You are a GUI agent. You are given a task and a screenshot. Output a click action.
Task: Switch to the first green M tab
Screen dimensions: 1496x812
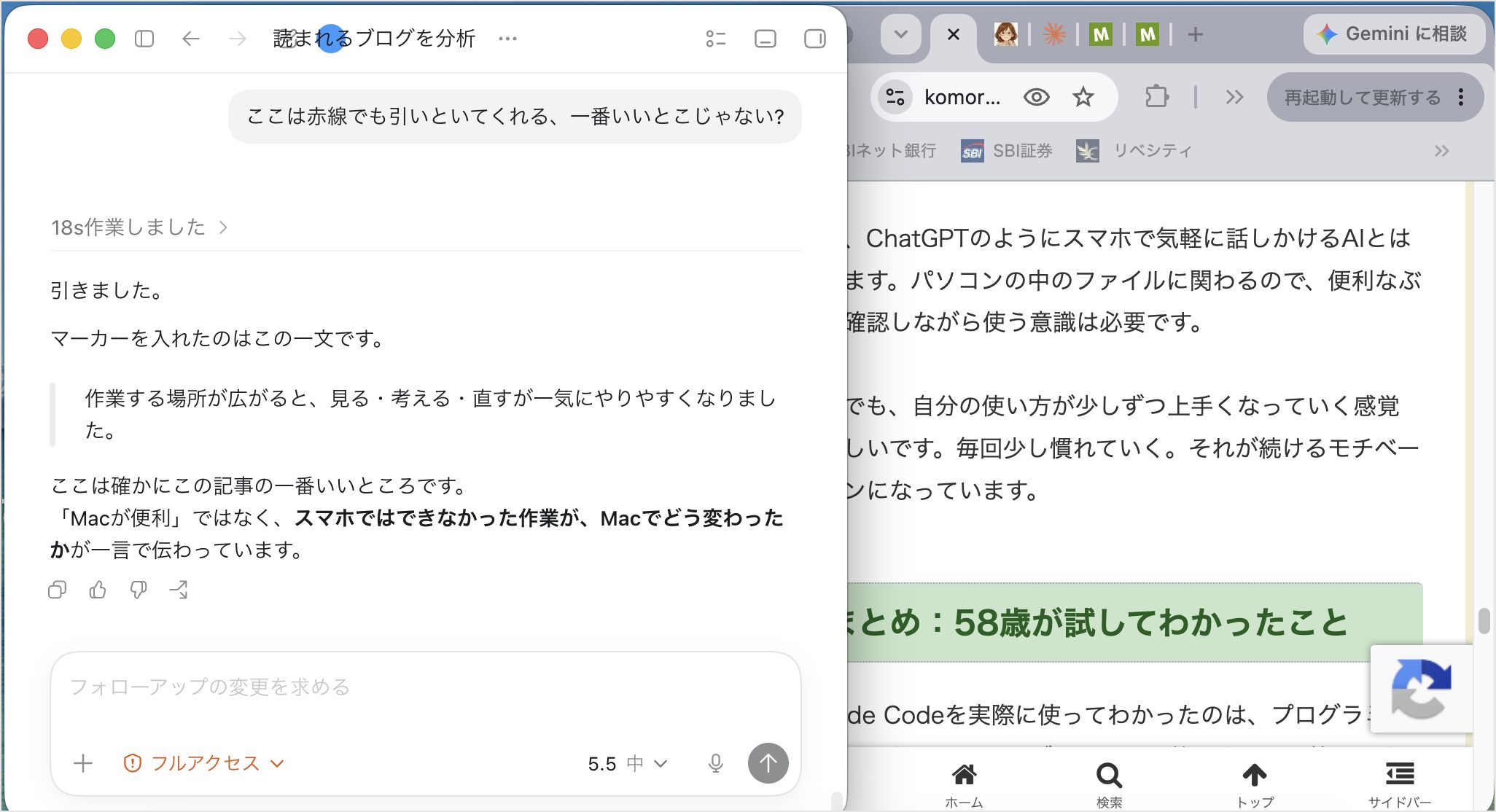[x=1100, y=34]
